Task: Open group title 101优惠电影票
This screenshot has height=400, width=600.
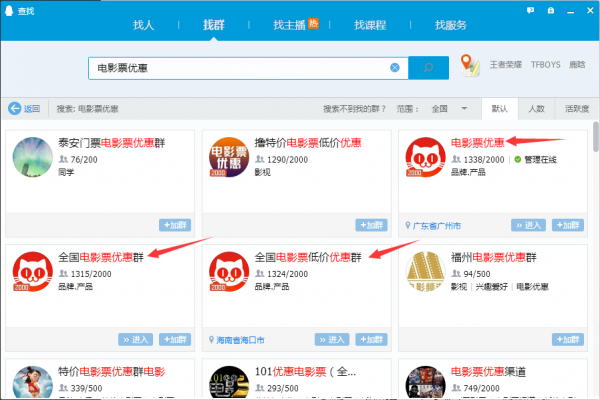Action: (x=305, y=371)
